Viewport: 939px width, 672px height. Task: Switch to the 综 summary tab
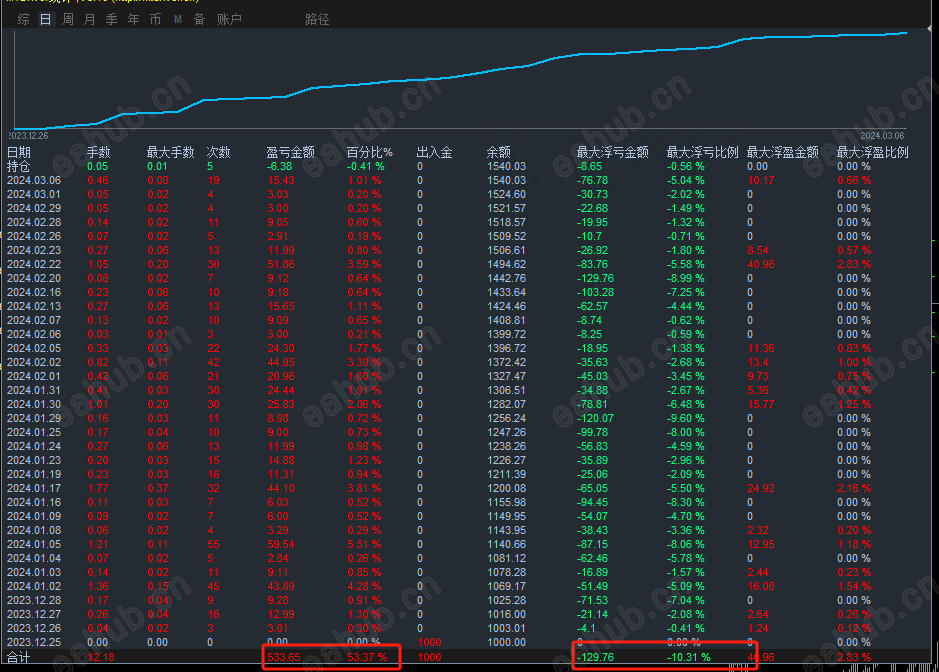[23, 19]
